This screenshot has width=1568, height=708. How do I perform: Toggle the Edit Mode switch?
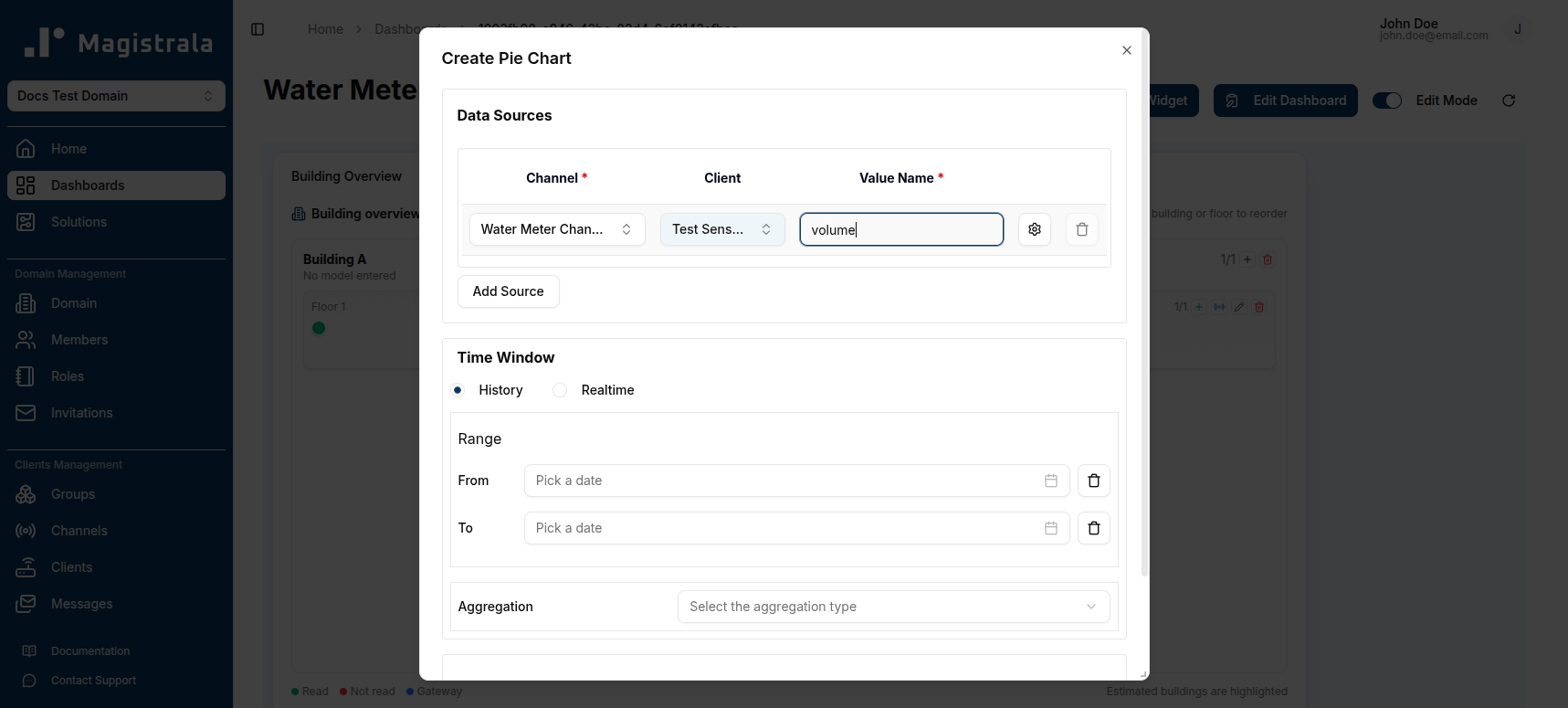click(x=1387, y=100)
